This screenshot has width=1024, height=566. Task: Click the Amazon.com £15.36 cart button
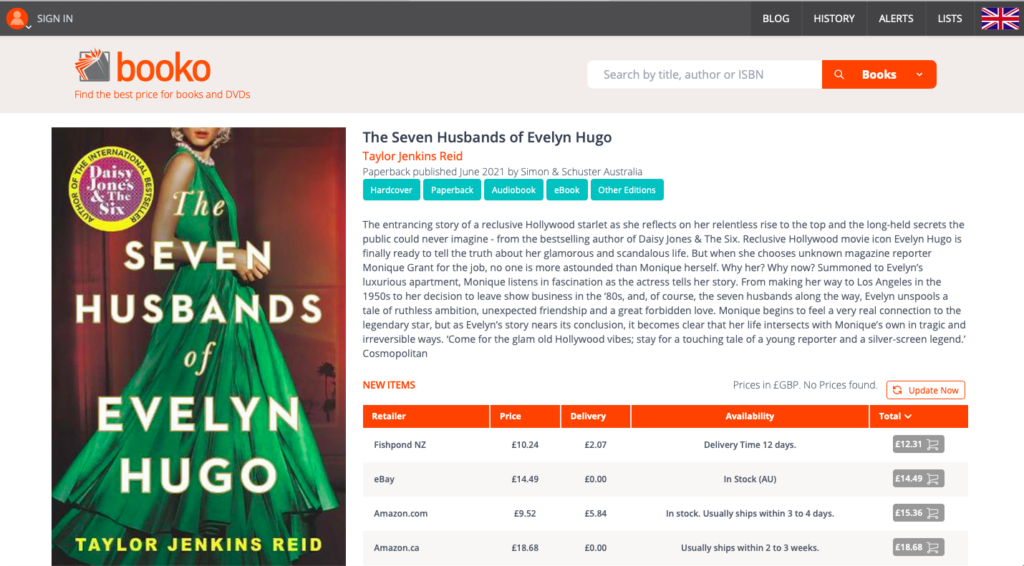(918, 513)
